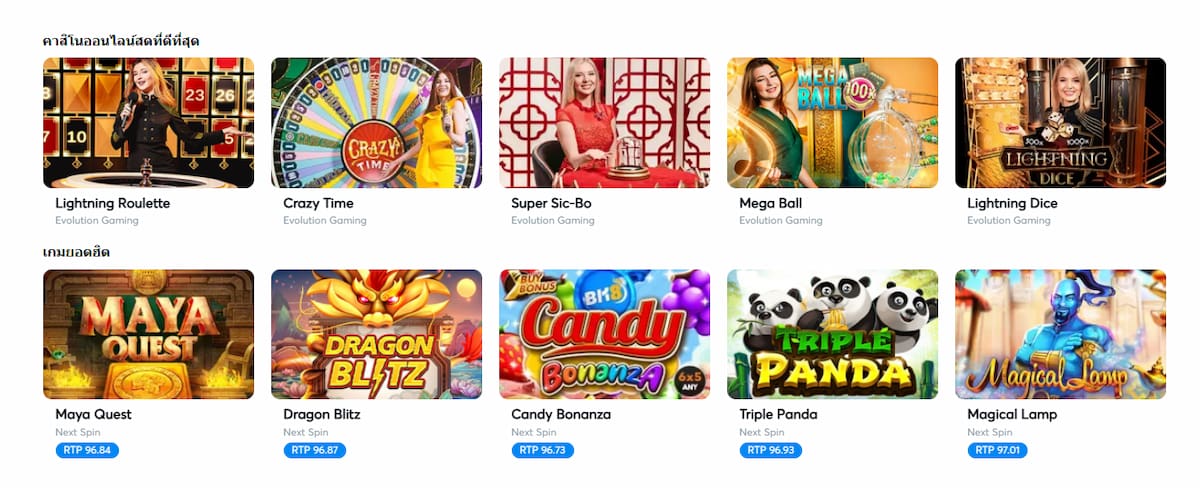Open the Magical Lamp slot thumbnail
The image size is (1200, 488).
tap(1060, 334)
